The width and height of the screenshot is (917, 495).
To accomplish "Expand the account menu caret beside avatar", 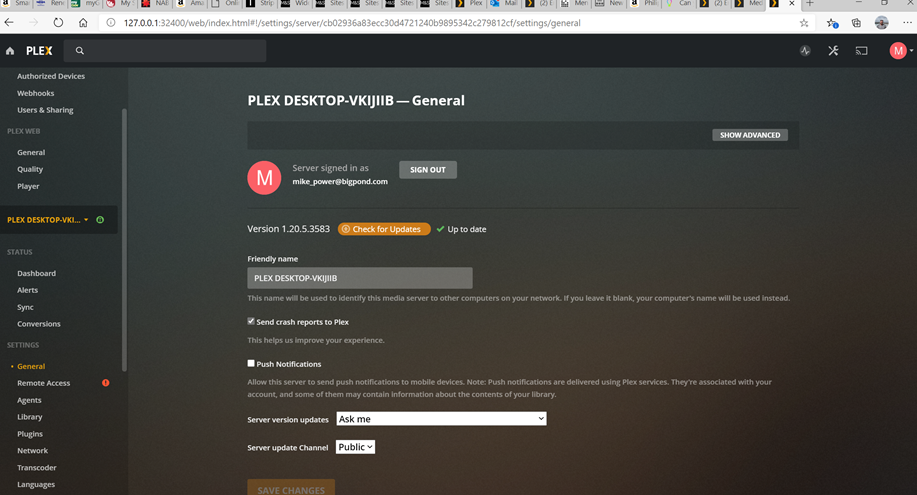I will pyautogui.click(x=911, y=51).
